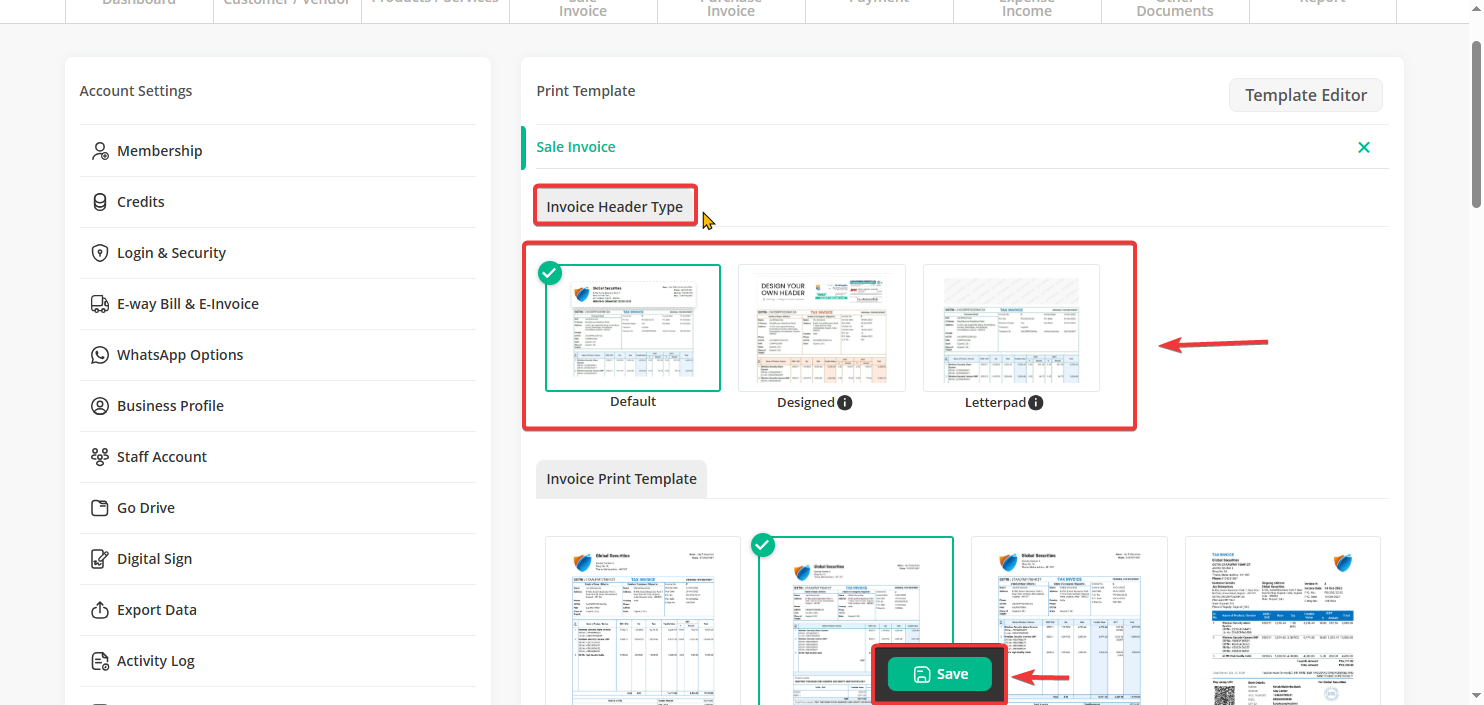Open the Template Editor
1484x705 pixels.
1305,96
